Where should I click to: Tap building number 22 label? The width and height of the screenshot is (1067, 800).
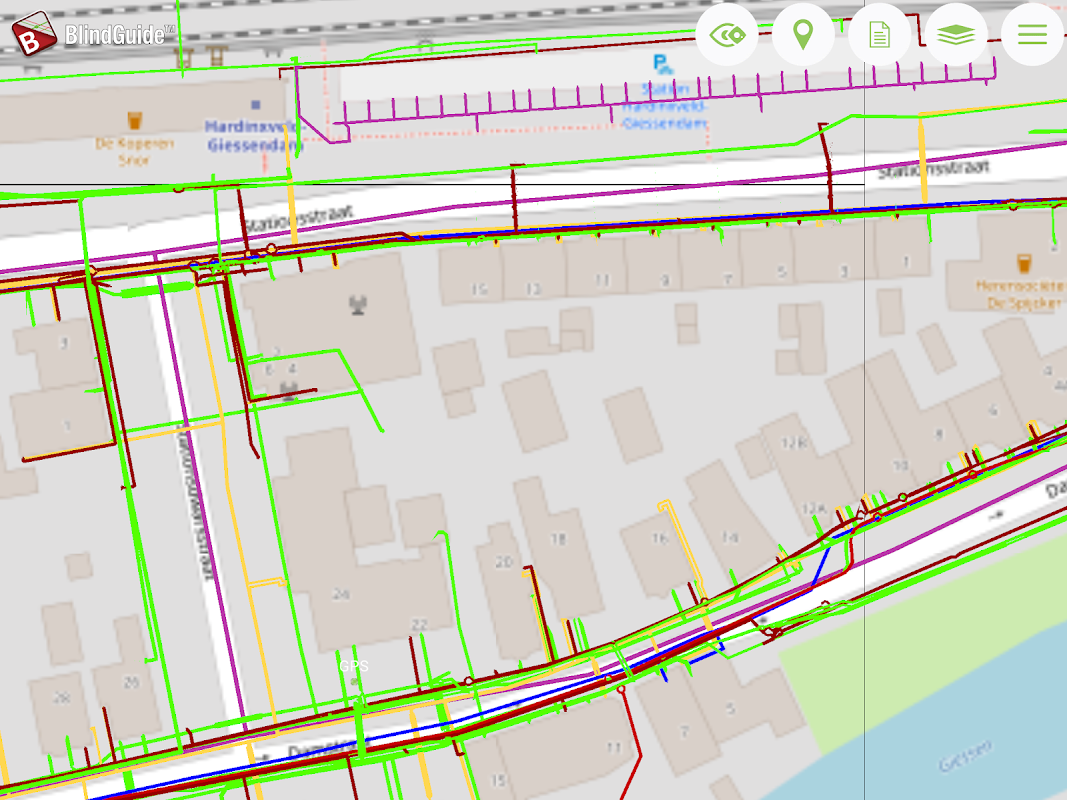419,625
